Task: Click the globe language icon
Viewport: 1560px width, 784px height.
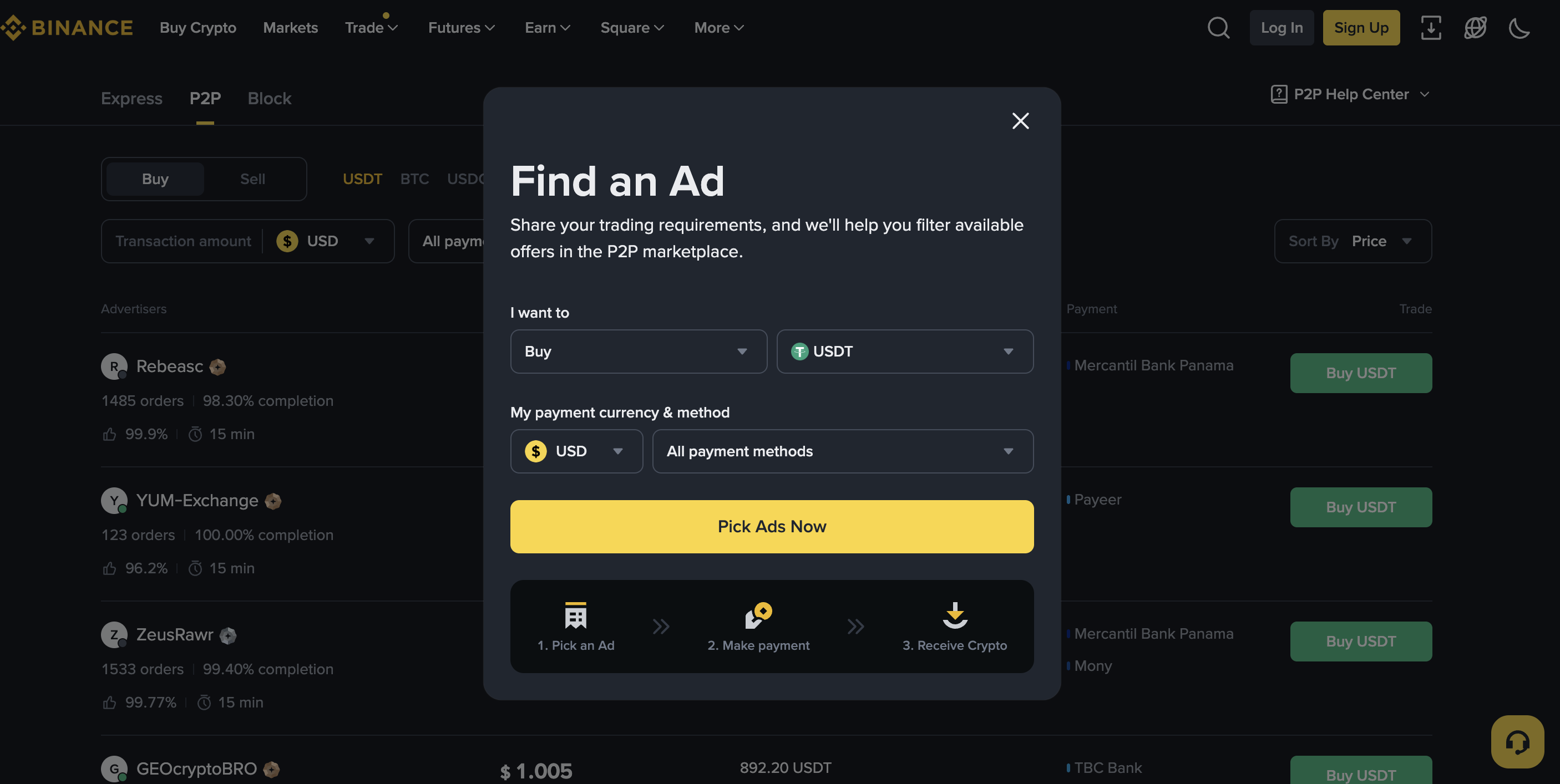Action: [1475, 28]
